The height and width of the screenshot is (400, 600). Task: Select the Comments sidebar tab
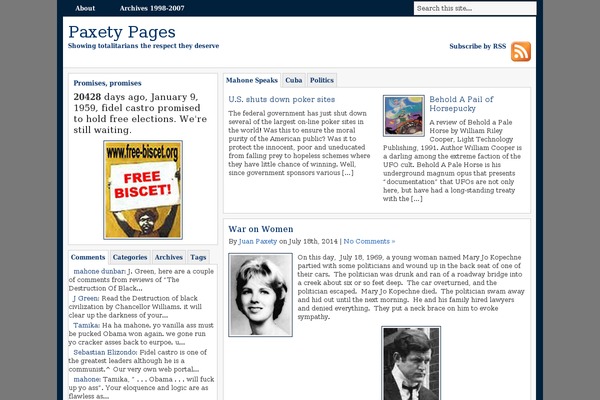(x=88, y=257)
